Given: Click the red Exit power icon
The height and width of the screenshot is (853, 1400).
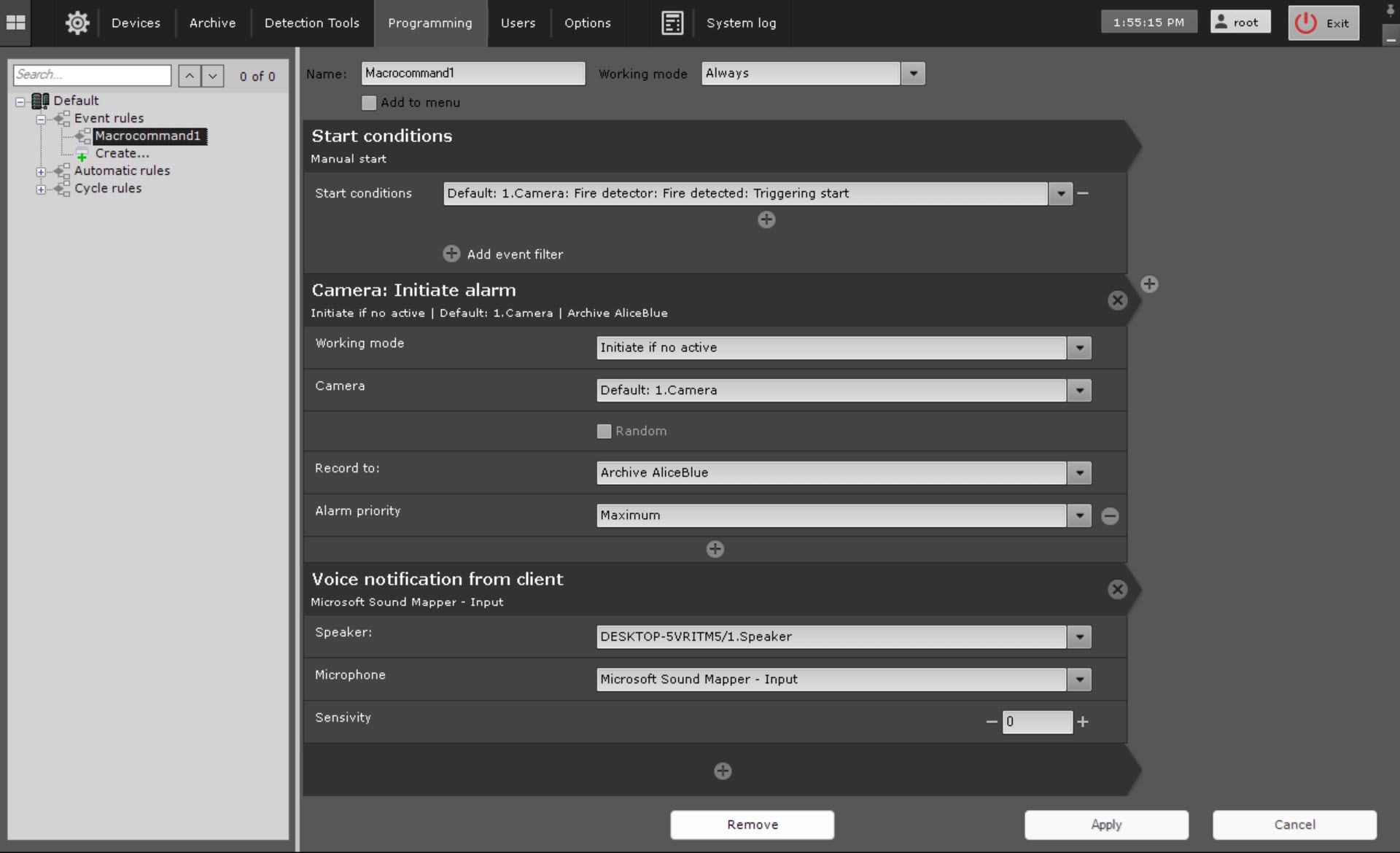Looking at the screenshot, I should [x=1305, y=23].
